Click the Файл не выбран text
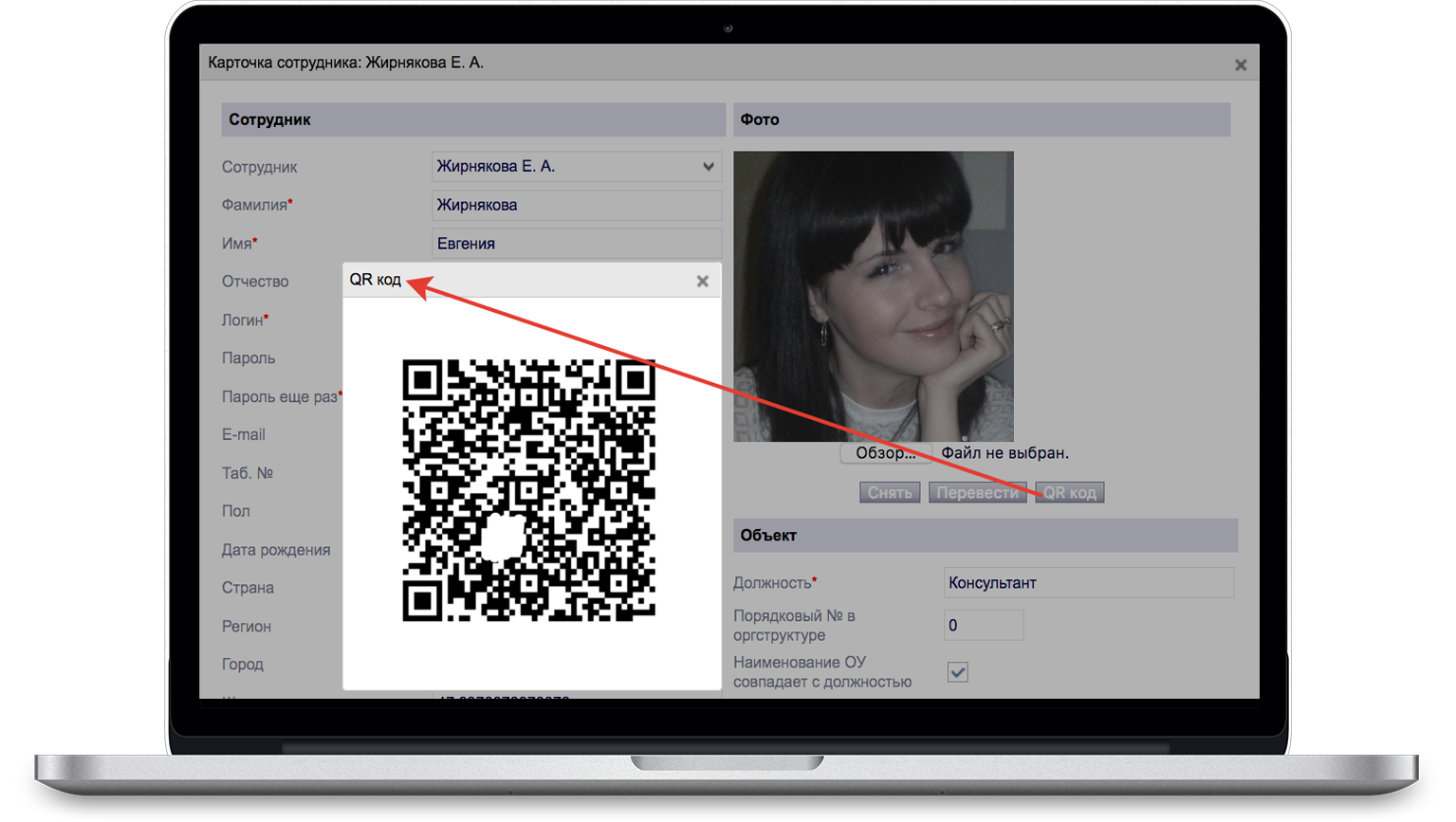The image size is (1456, 822). (x=1004, y=453)
